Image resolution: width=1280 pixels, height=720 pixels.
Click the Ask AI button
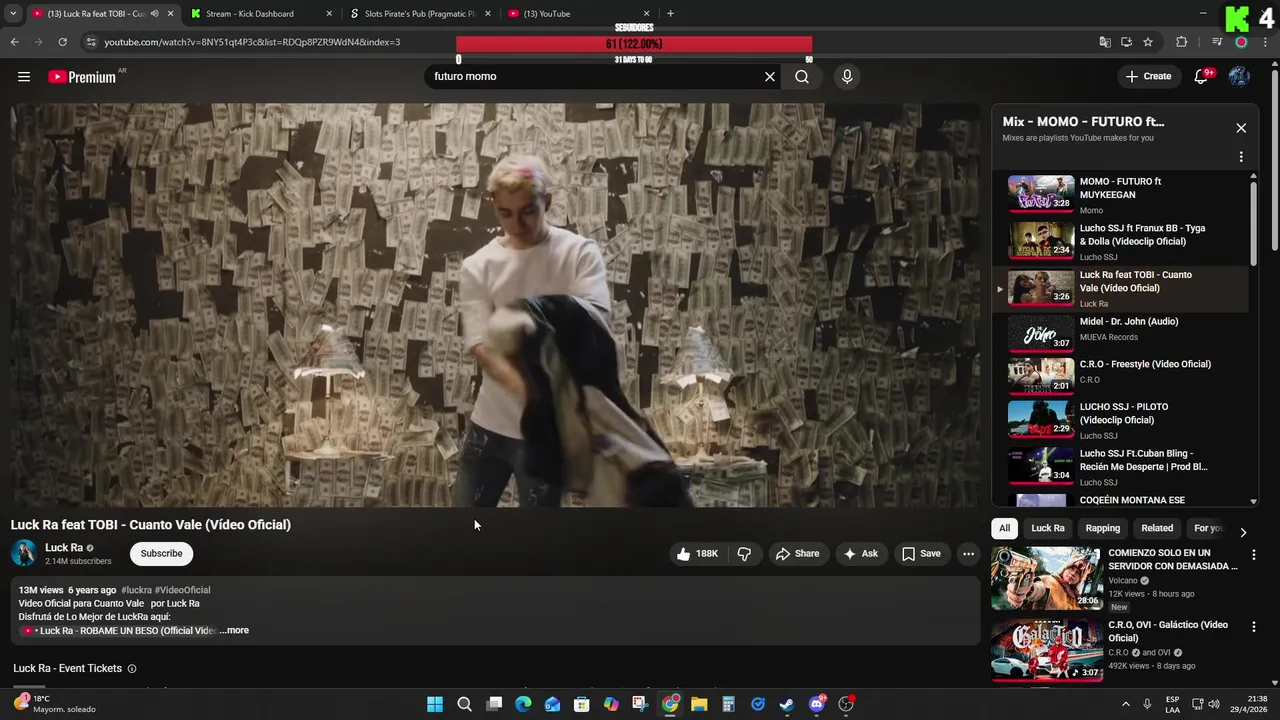[x=860, y=553]
